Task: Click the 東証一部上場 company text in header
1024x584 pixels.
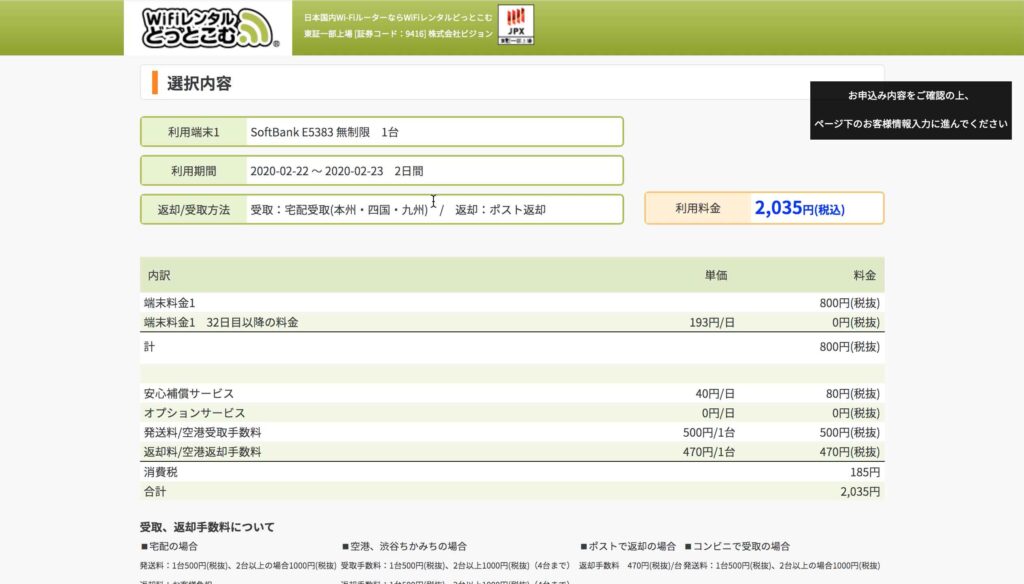Action: (x=398, y=34)
